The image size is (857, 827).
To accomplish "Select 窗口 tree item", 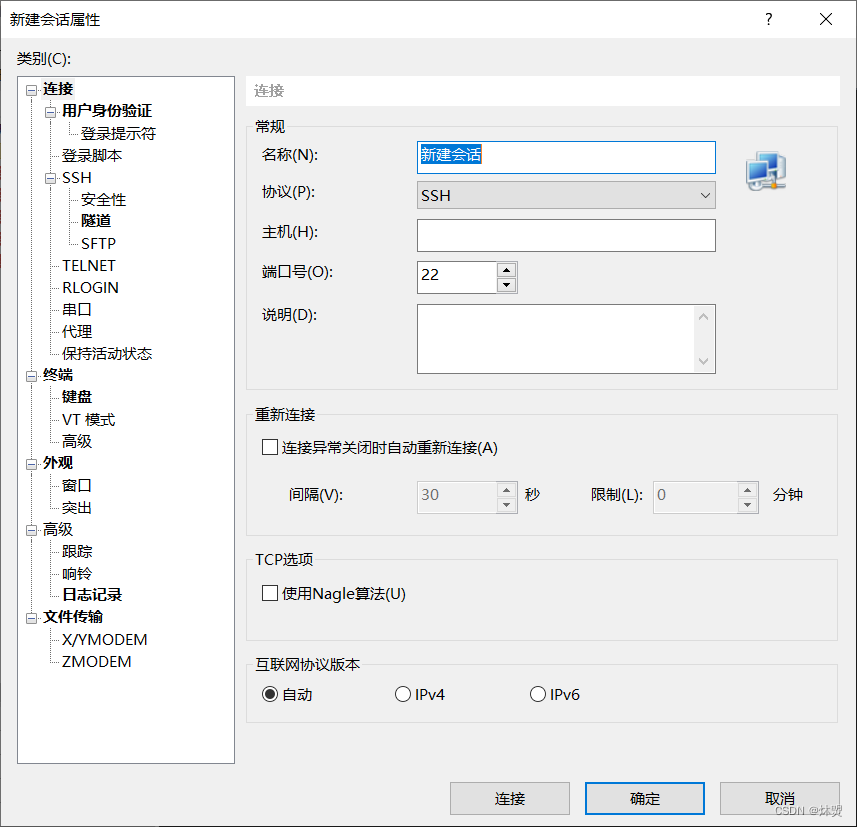I will click(x=77, y=485).
